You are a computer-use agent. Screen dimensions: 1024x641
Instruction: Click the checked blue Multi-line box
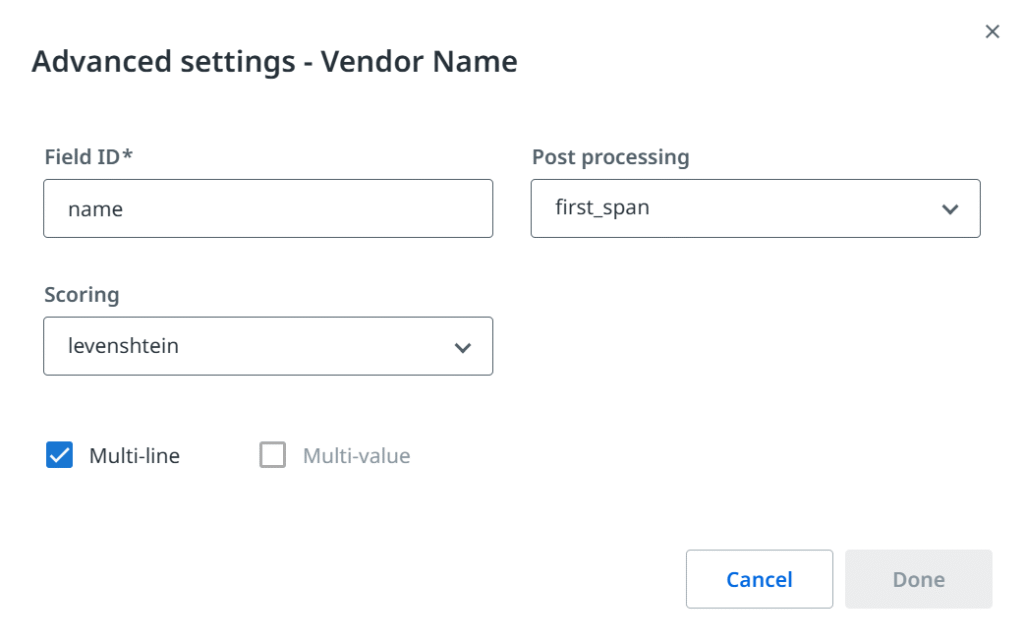(59, 455)
